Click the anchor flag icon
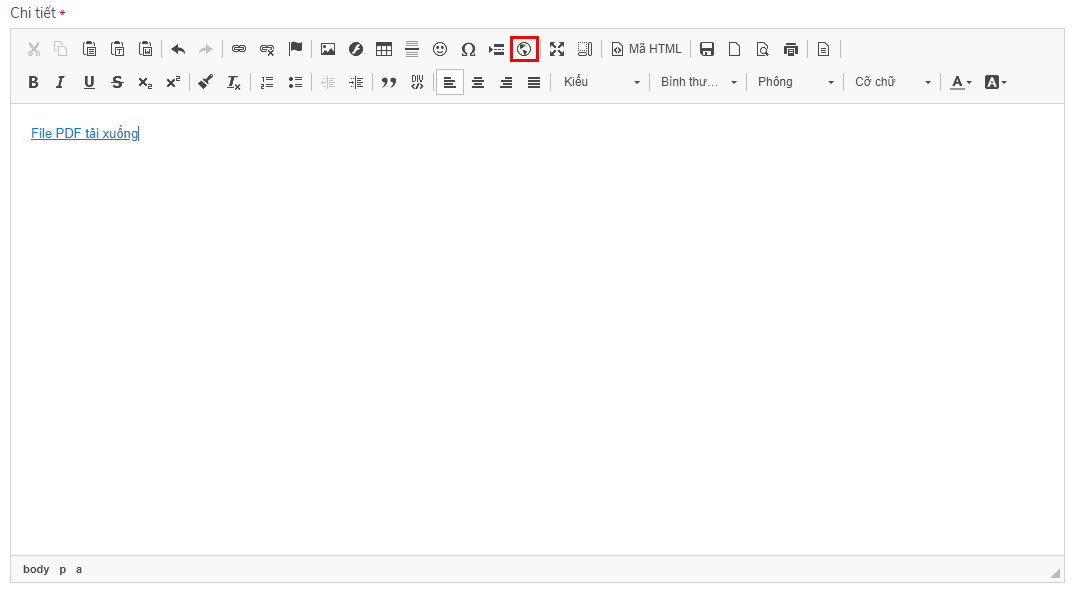This screenshot has width=1076, height=591. [x=295, y=49]
